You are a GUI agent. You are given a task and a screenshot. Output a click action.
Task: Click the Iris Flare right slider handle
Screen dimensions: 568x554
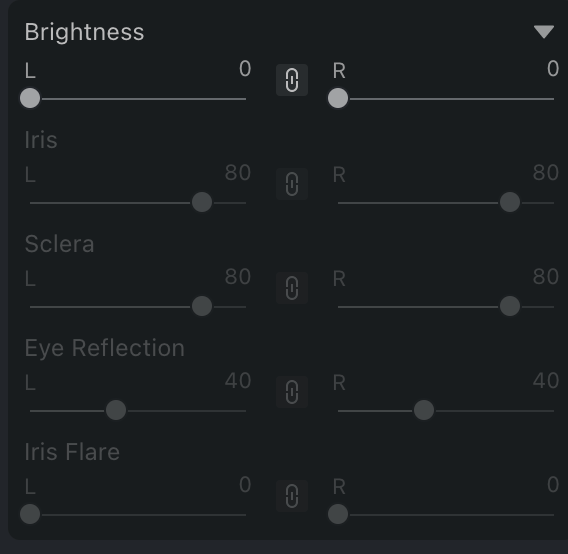click(338, 514)
